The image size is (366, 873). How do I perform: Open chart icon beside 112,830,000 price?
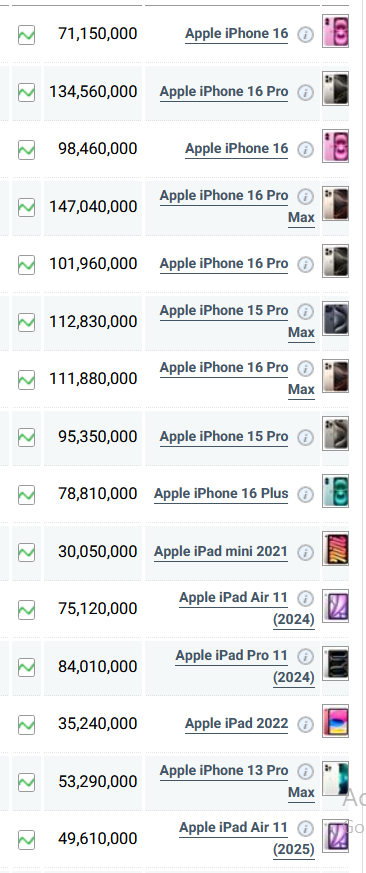click(26, 322)
